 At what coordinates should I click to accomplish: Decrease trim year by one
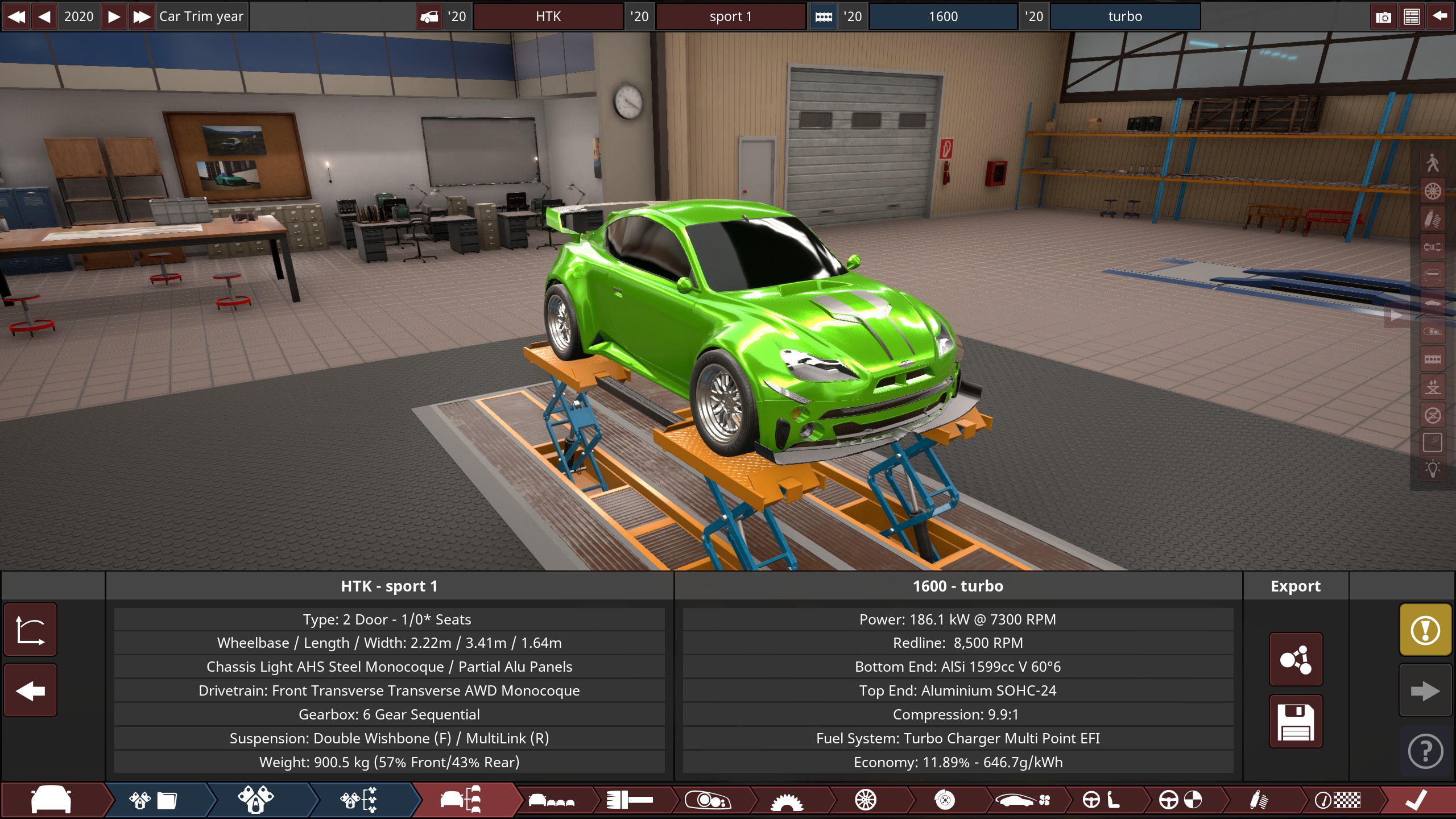coord(44,16)
